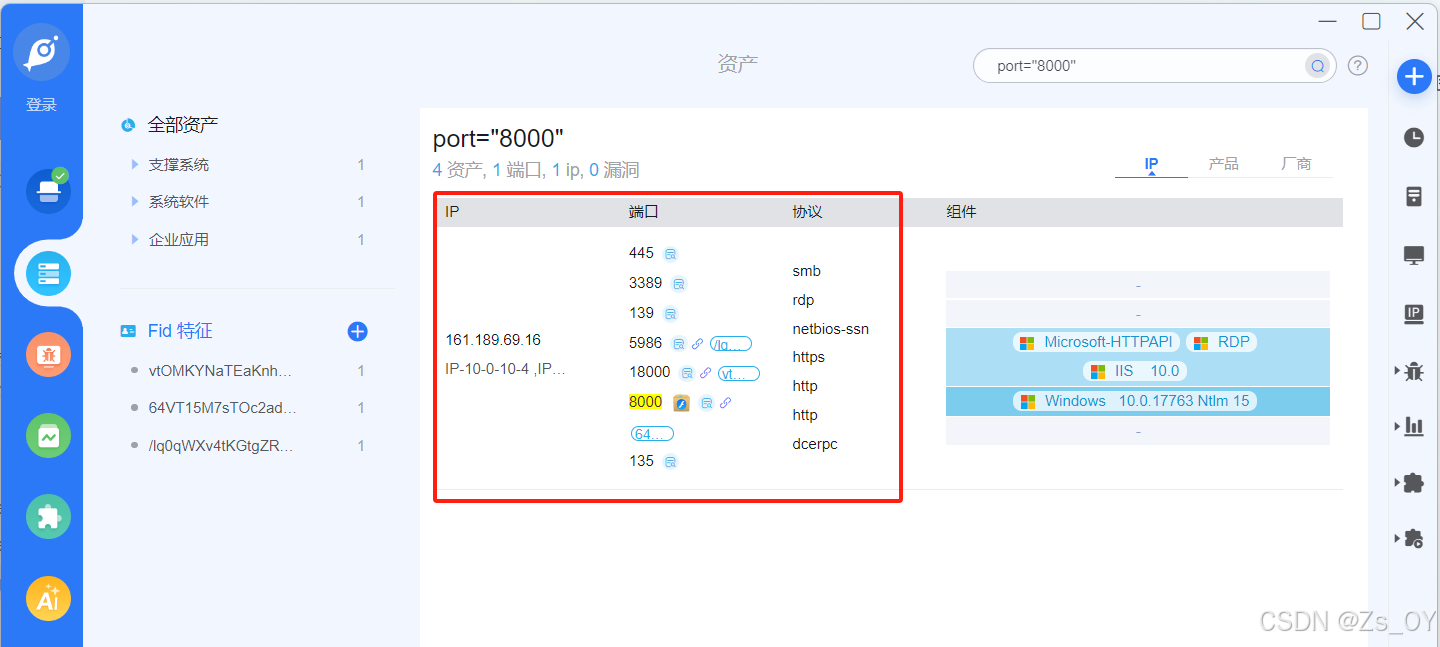The height and width of the screenshot is (647, 1440).
Task: Expand the 支撑系统 category
Action: tap(135, 164)
